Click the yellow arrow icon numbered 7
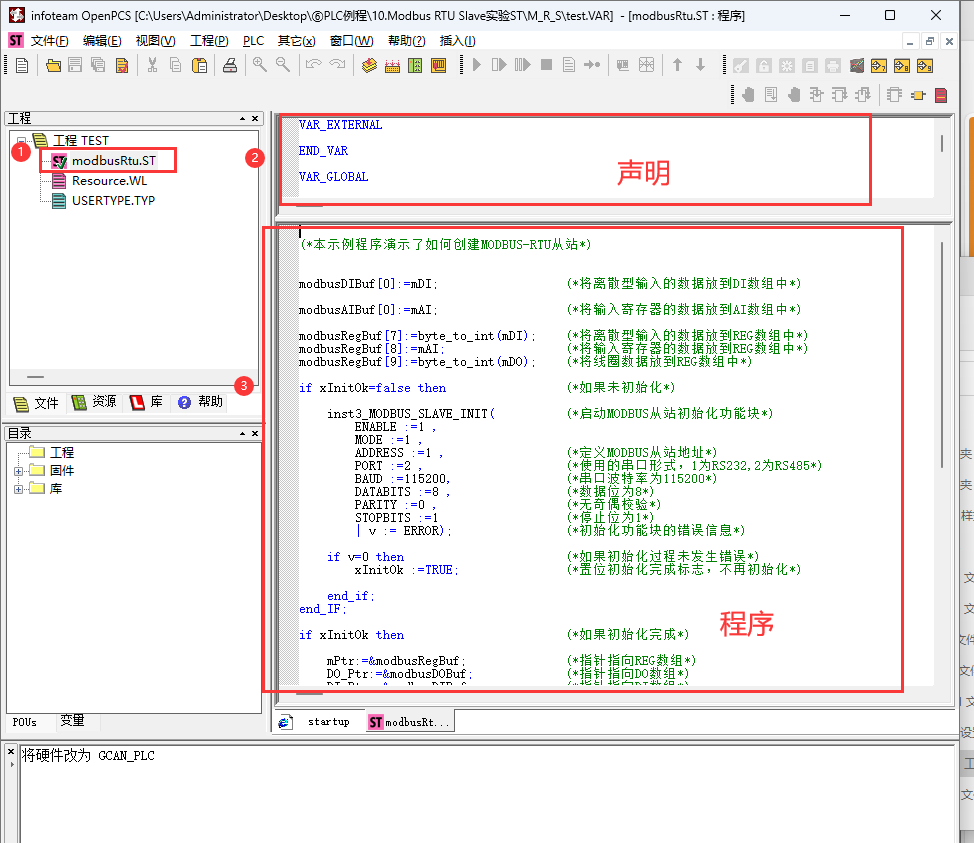The width and height of the screenshot is (974, 843). point(878,65)
